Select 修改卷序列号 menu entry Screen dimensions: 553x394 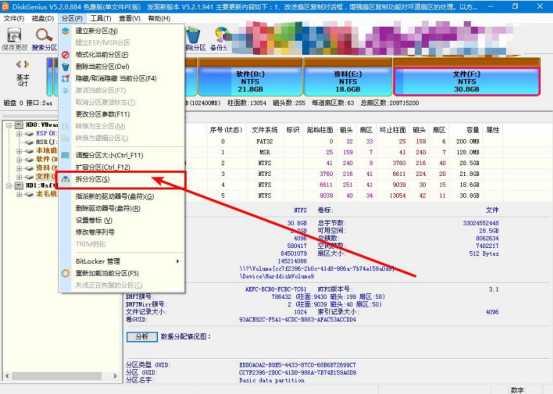point(95,232)
